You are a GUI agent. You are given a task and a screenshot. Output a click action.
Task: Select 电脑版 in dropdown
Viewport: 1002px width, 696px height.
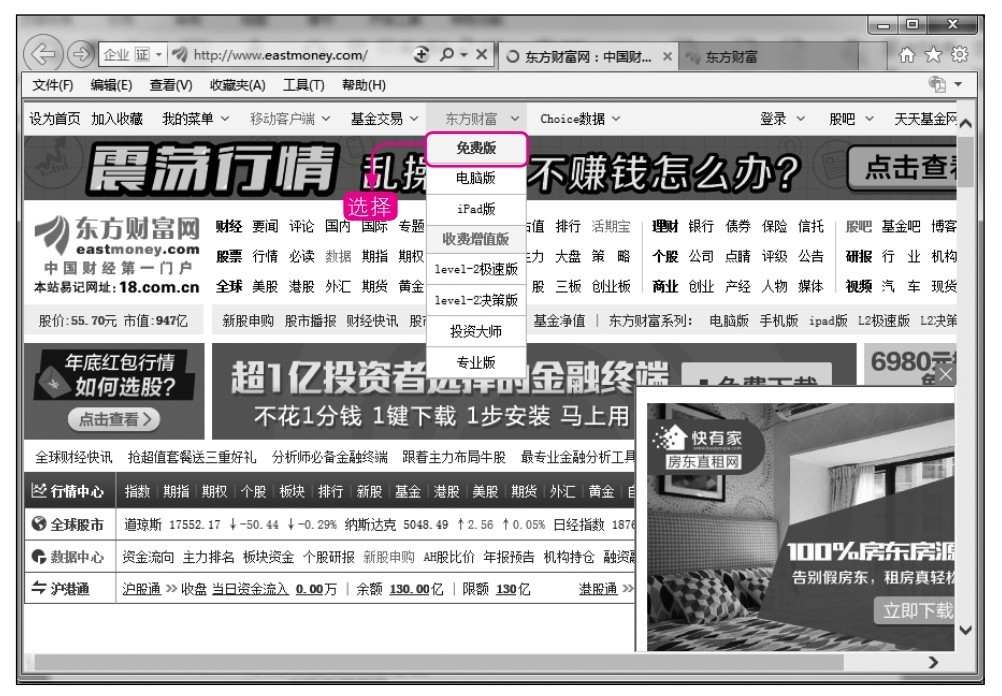tap(476, 178)
